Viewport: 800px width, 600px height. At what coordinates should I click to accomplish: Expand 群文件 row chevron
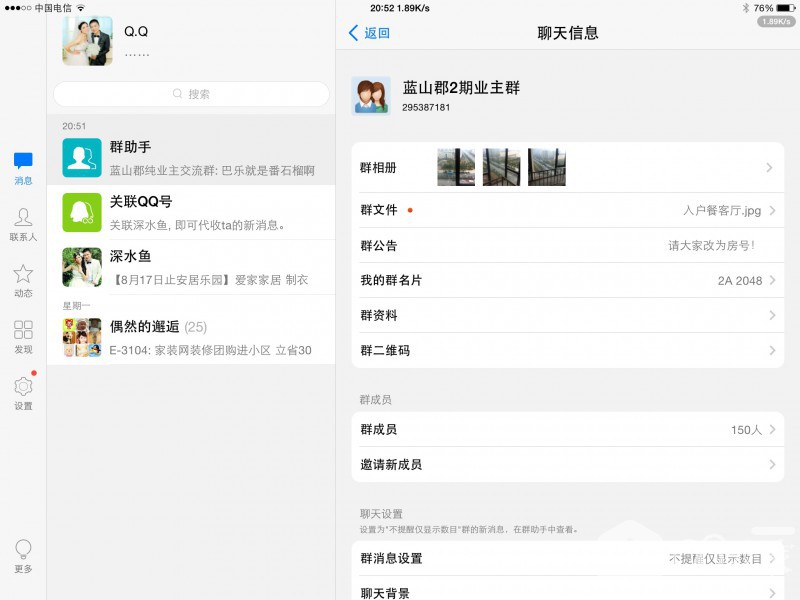point(770,211)
